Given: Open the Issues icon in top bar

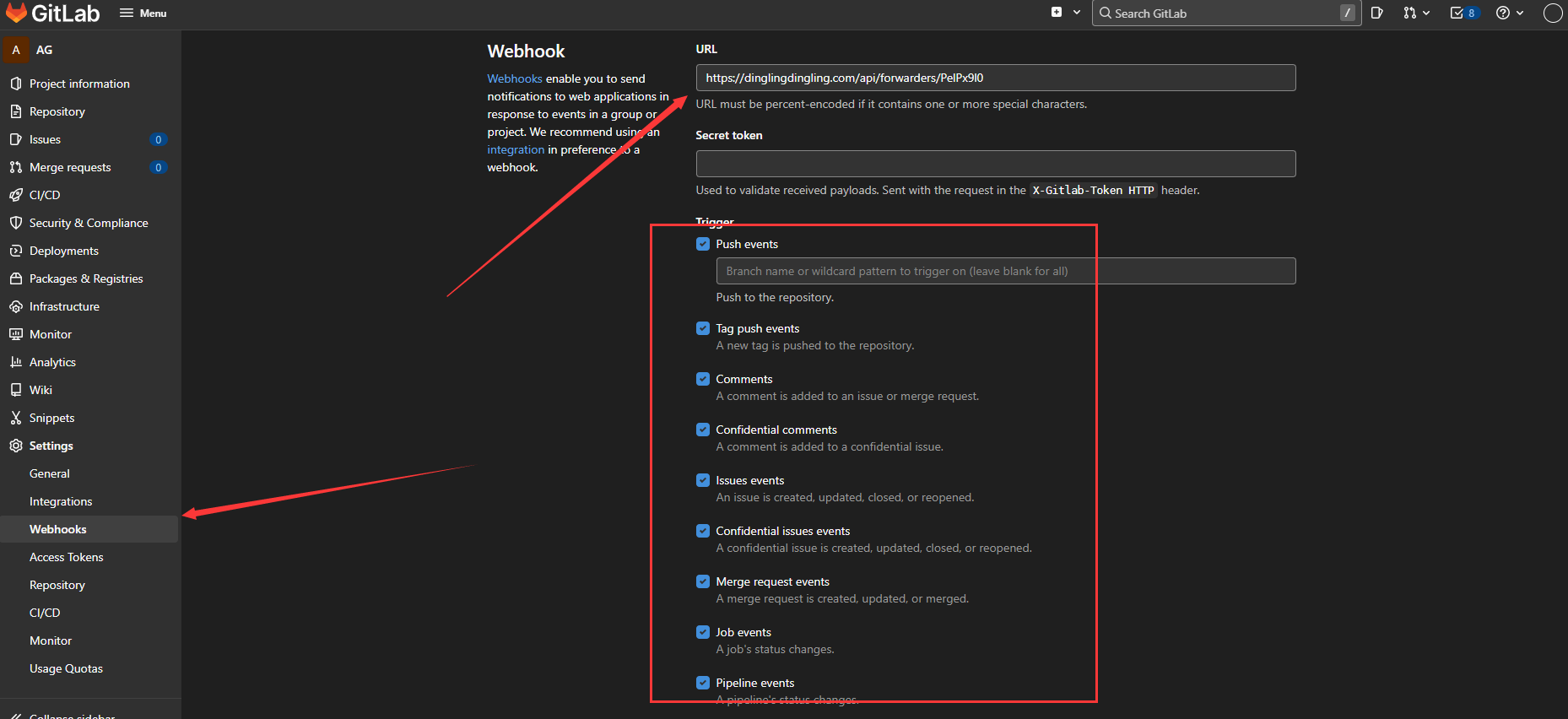Looking at the screenshot, I should tap(1377, 13).
